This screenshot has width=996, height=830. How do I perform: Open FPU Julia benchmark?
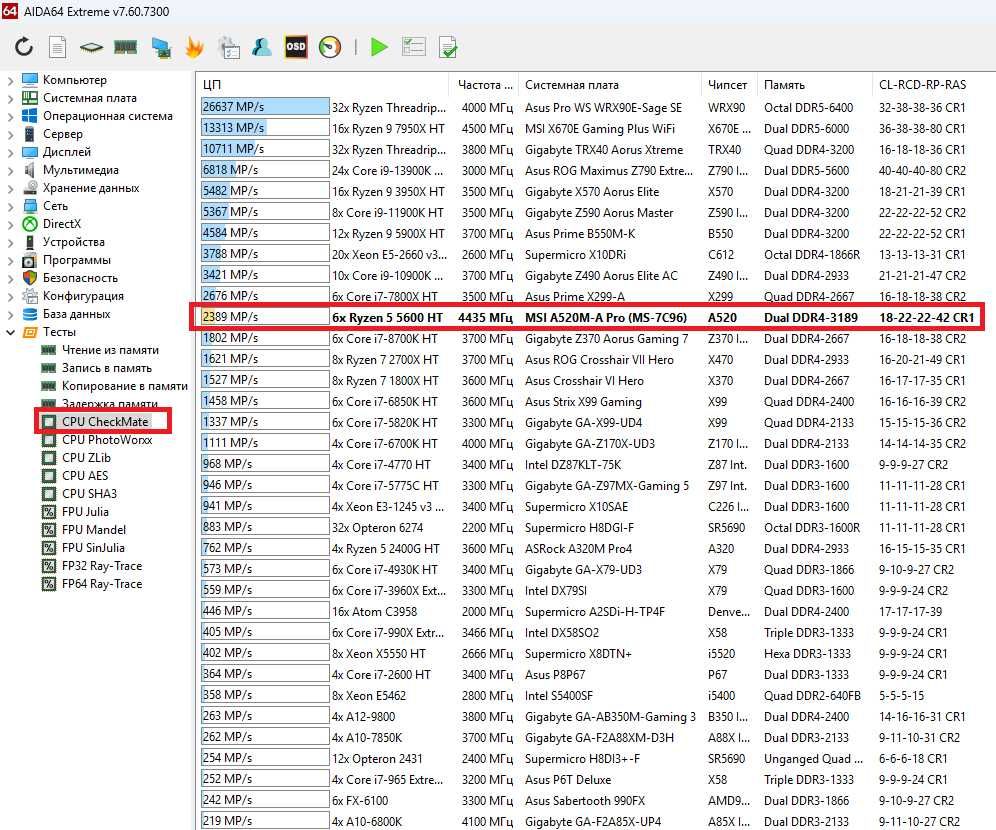(85, 512)
